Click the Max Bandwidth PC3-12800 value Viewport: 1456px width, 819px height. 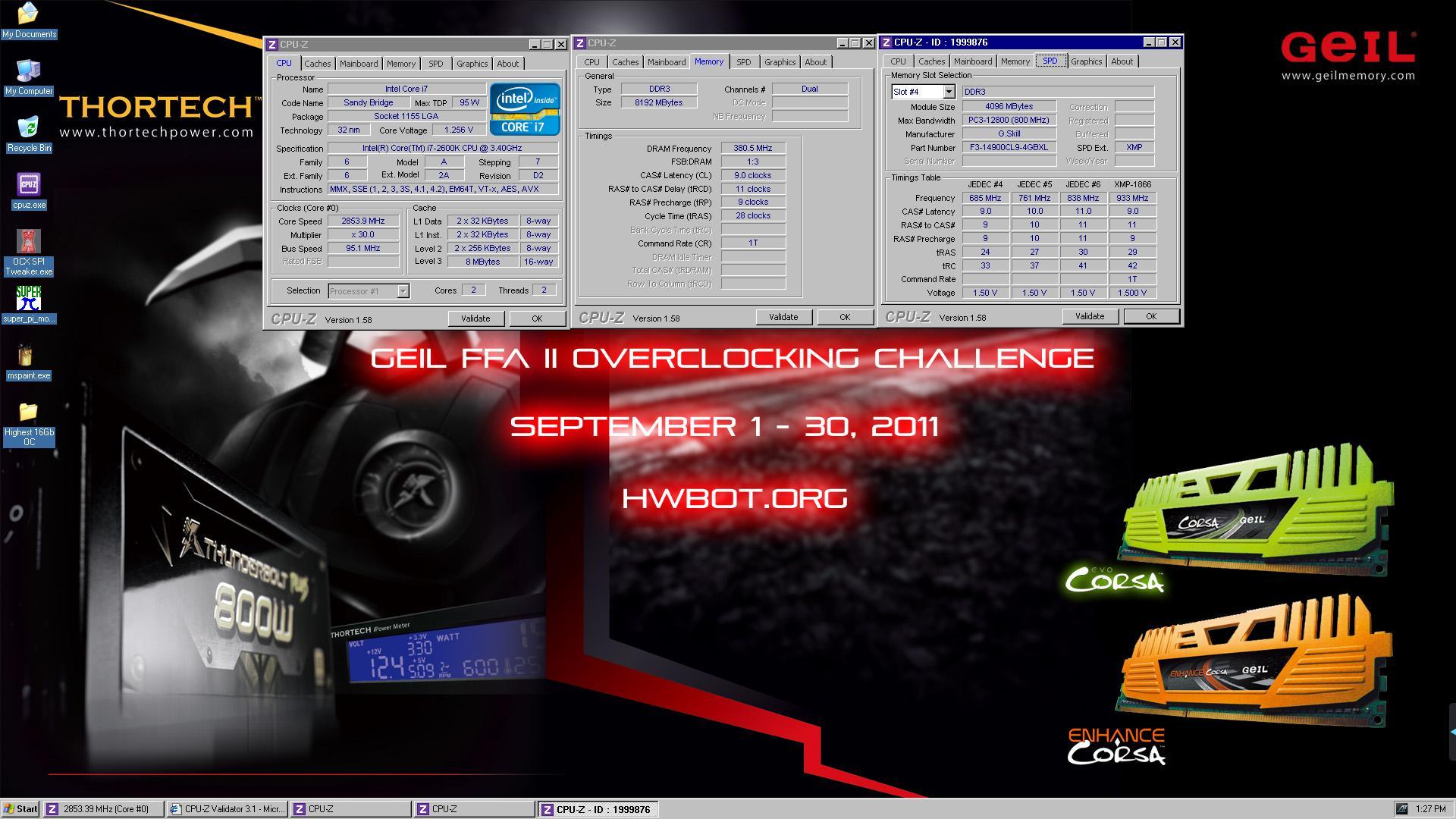[1009, 120]
